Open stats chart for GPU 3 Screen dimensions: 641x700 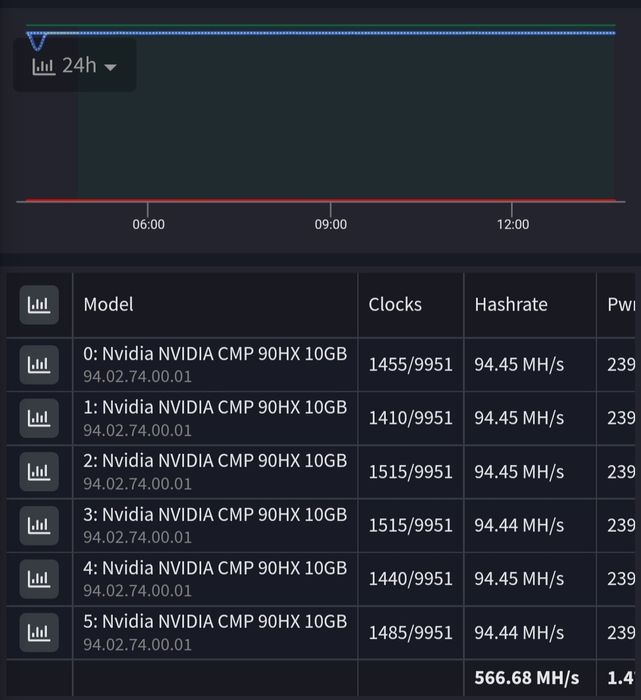tap(39, 525)
